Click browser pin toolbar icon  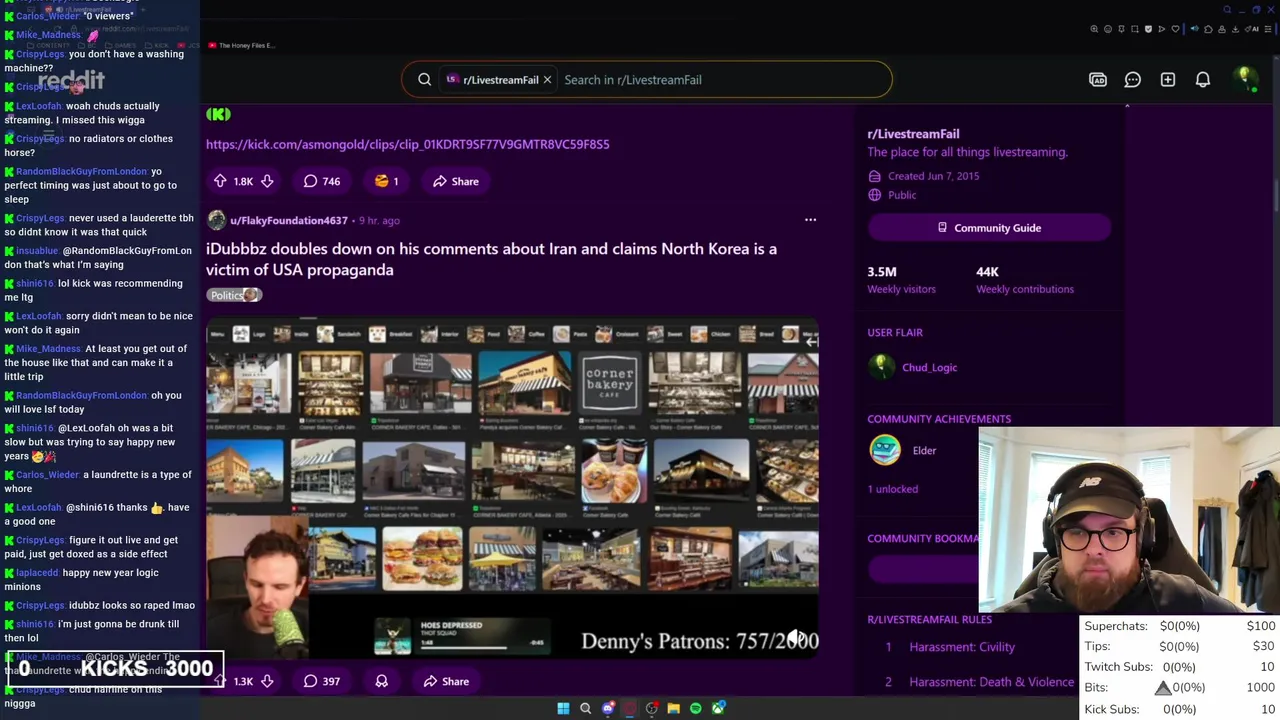click(1121, 29)
